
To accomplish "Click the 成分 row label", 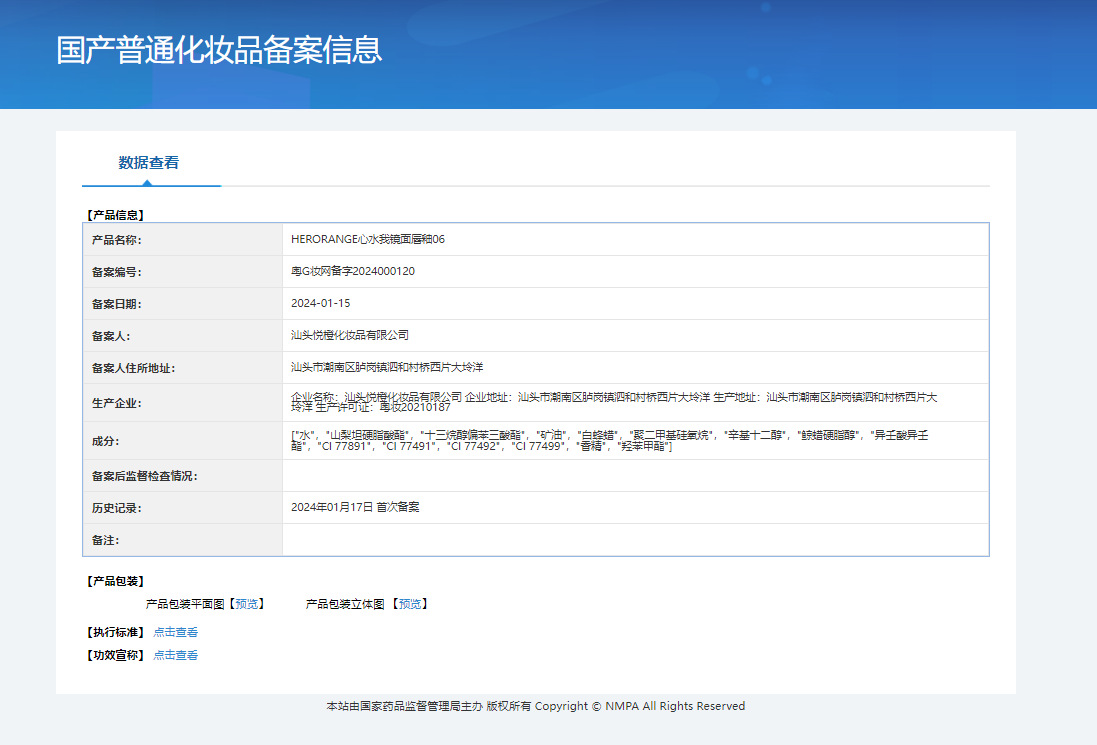I will [105, 441].
